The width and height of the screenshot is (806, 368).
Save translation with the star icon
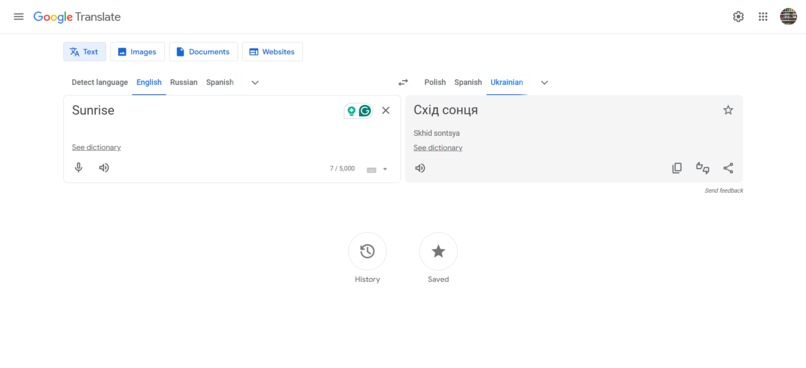(728, 110)
